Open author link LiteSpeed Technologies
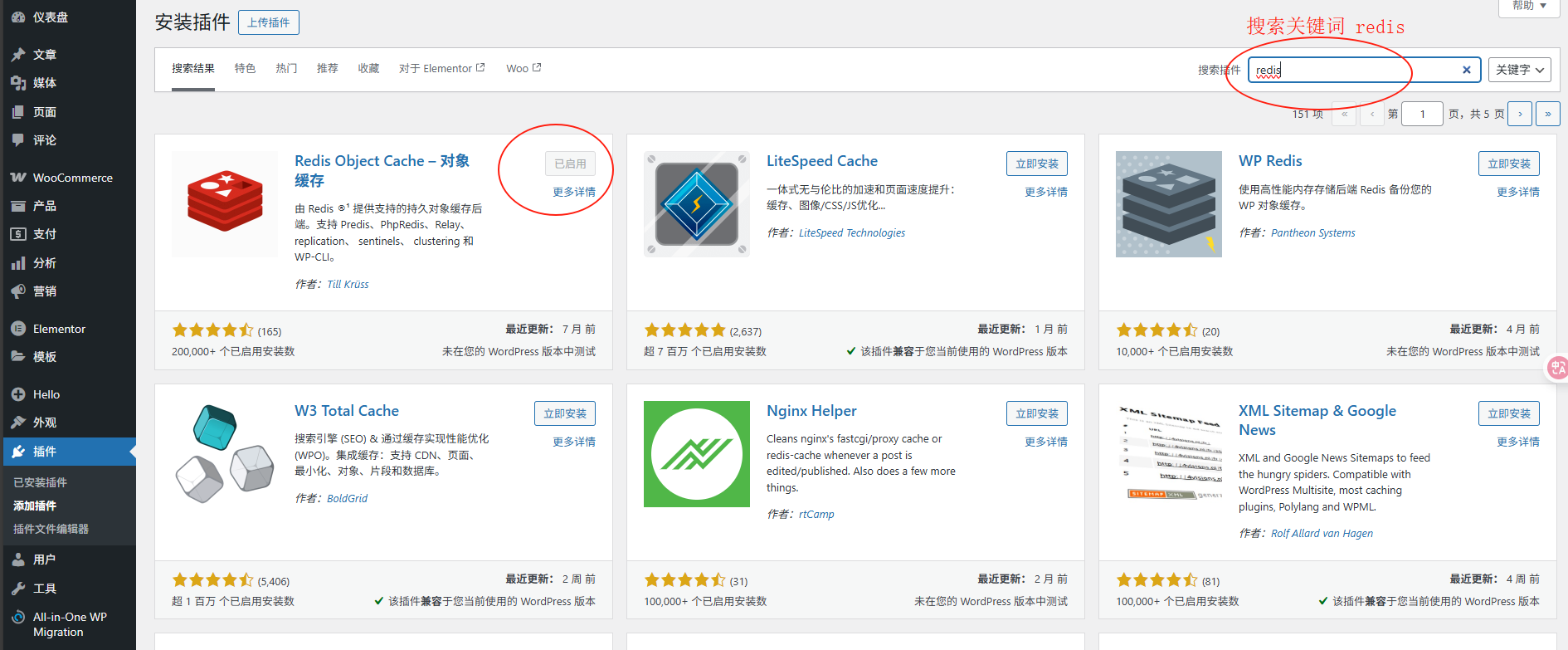Viewport: 1568px width, 650px height. click(852, 233)
